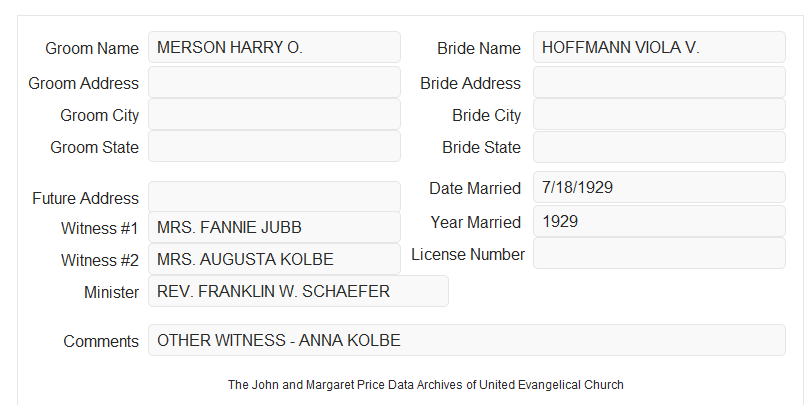Click the License Number label
Image resolution: width=805 pixels, height=405 pixels.
coord(468,255)
